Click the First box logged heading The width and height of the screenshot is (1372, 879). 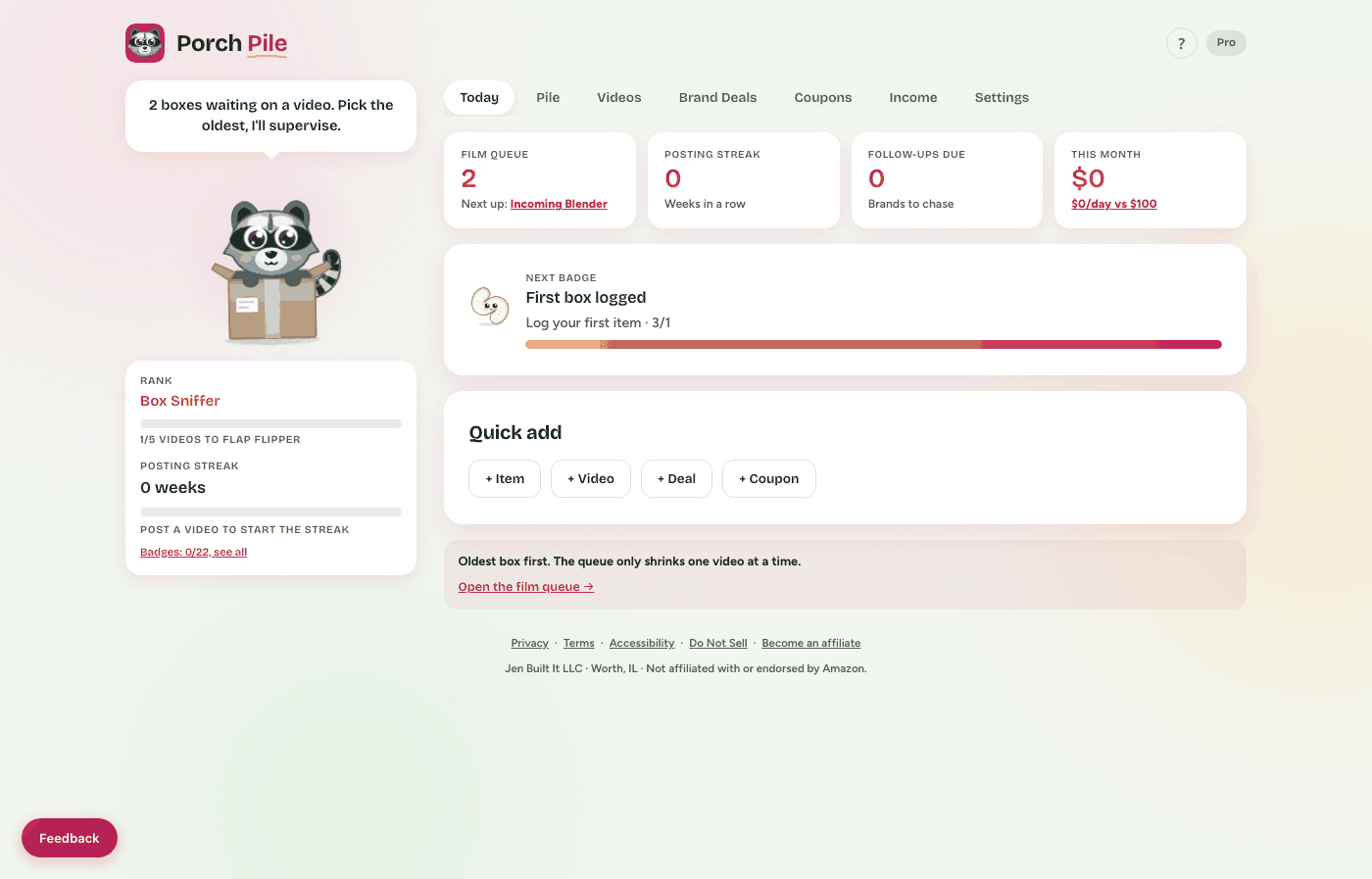[x=586, y=298]
